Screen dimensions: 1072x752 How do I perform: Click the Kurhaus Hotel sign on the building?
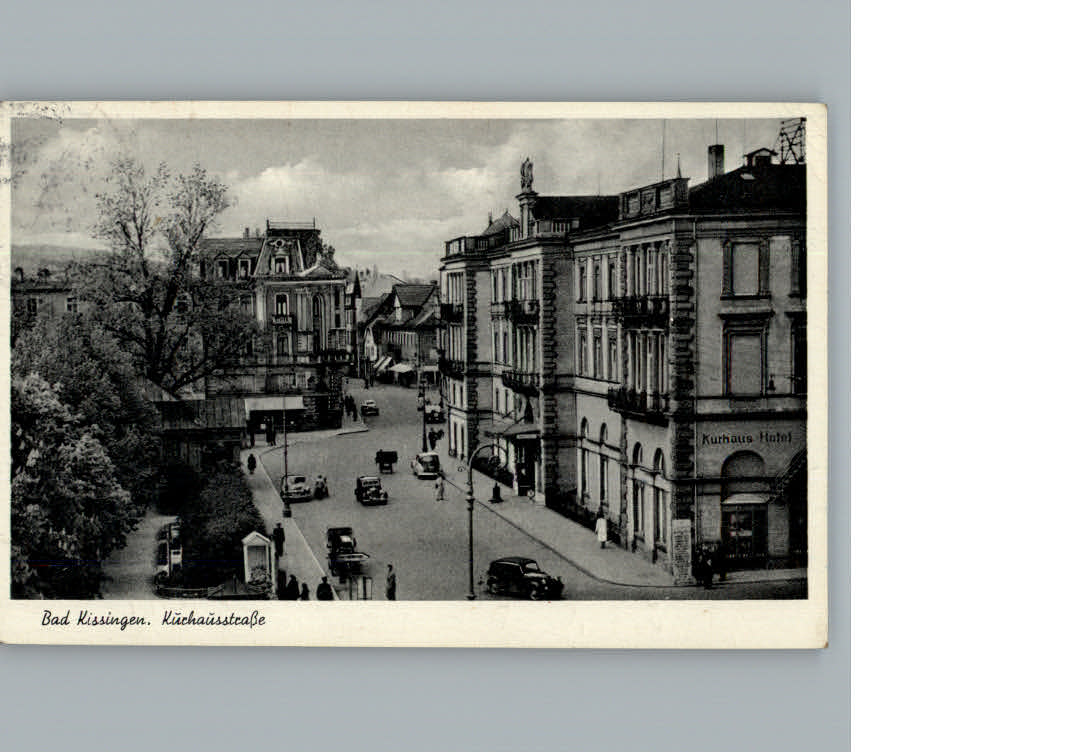pyautogui.click(x=747, y=438)
